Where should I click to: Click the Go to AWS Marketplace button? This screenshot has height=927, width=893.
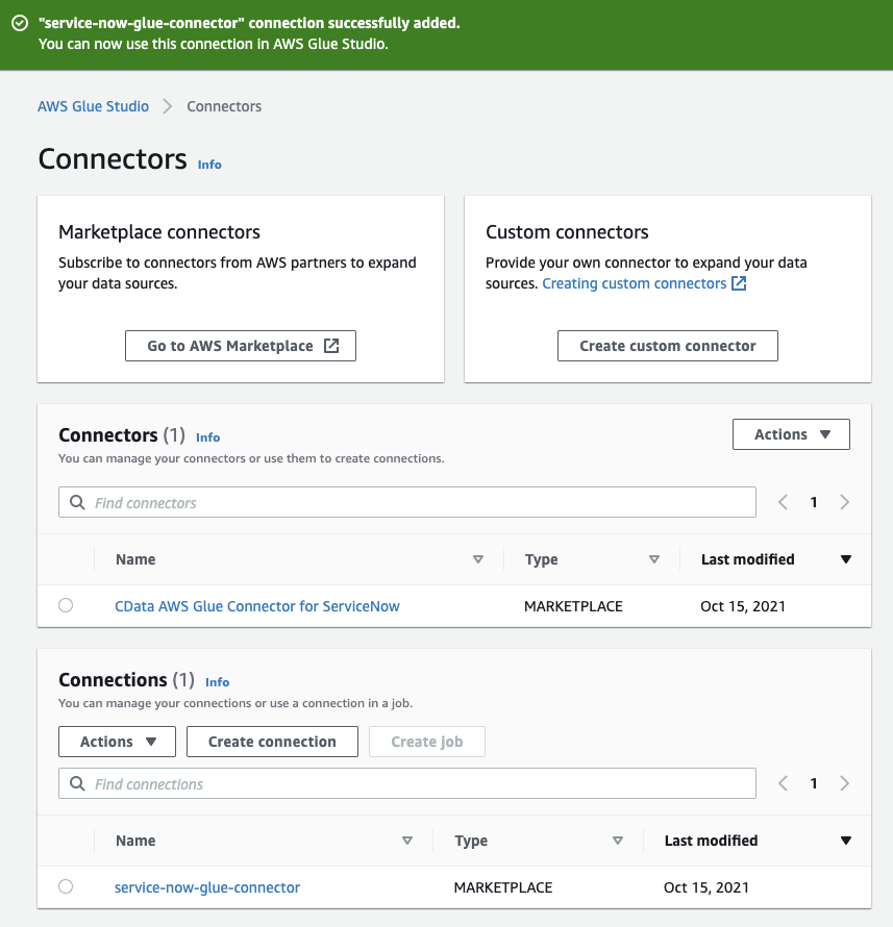coord(241,346)
